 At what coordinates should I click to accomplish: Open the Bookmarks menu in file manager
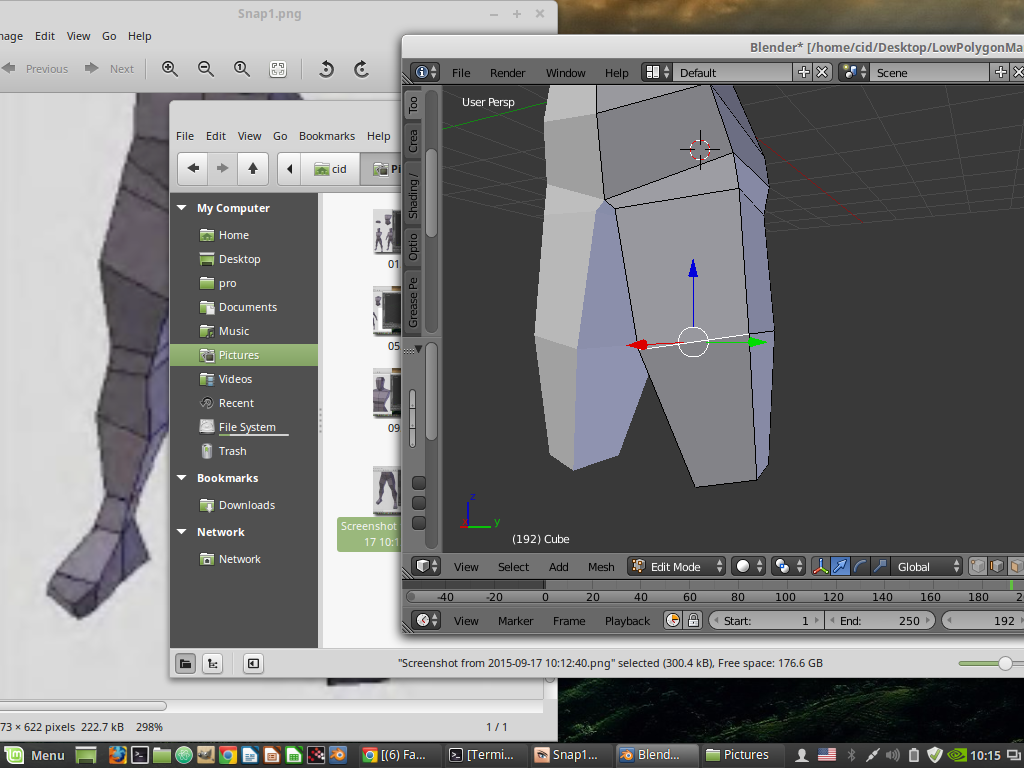click(327, 136)
